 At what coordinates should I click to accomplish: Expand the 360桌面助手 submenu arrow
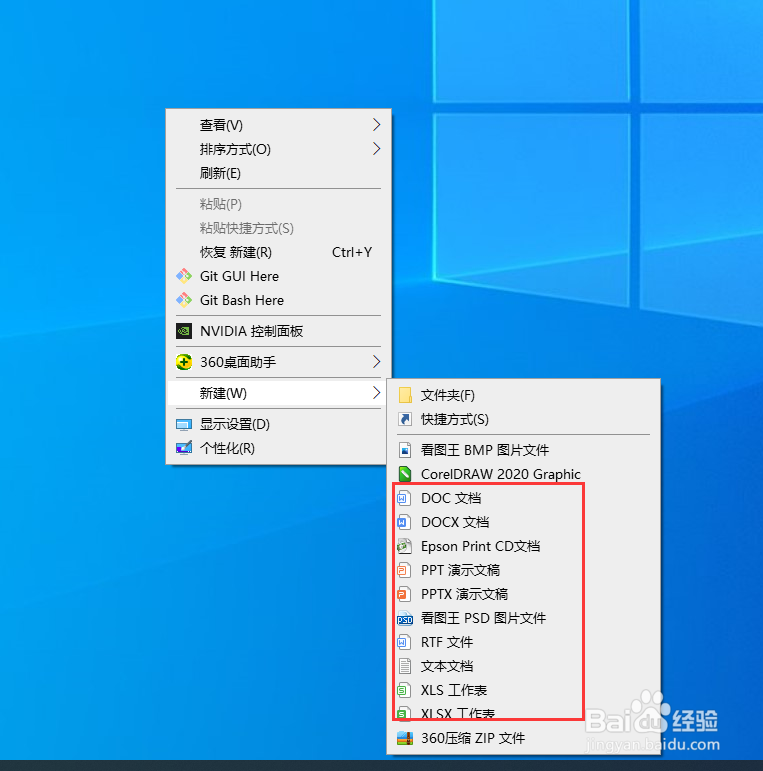(377, 362)
